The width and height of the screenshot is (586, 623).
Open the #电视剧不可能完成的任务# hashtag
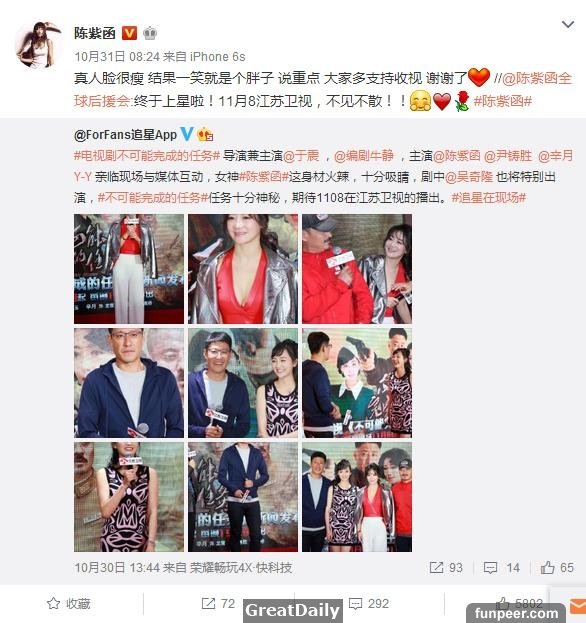tap(147, 155)
